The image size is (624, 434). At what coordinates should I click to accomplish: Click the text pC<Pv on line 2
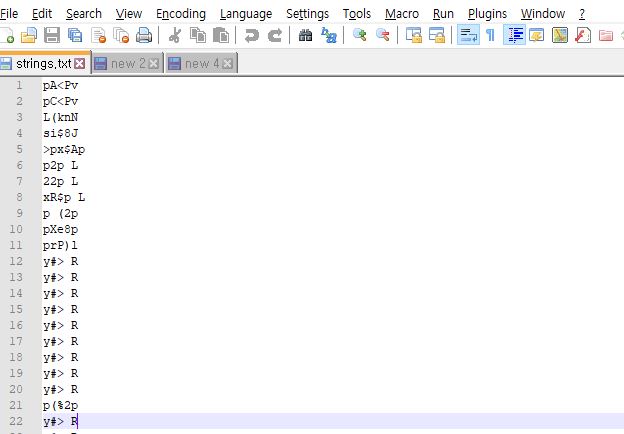tap(60, 101)
